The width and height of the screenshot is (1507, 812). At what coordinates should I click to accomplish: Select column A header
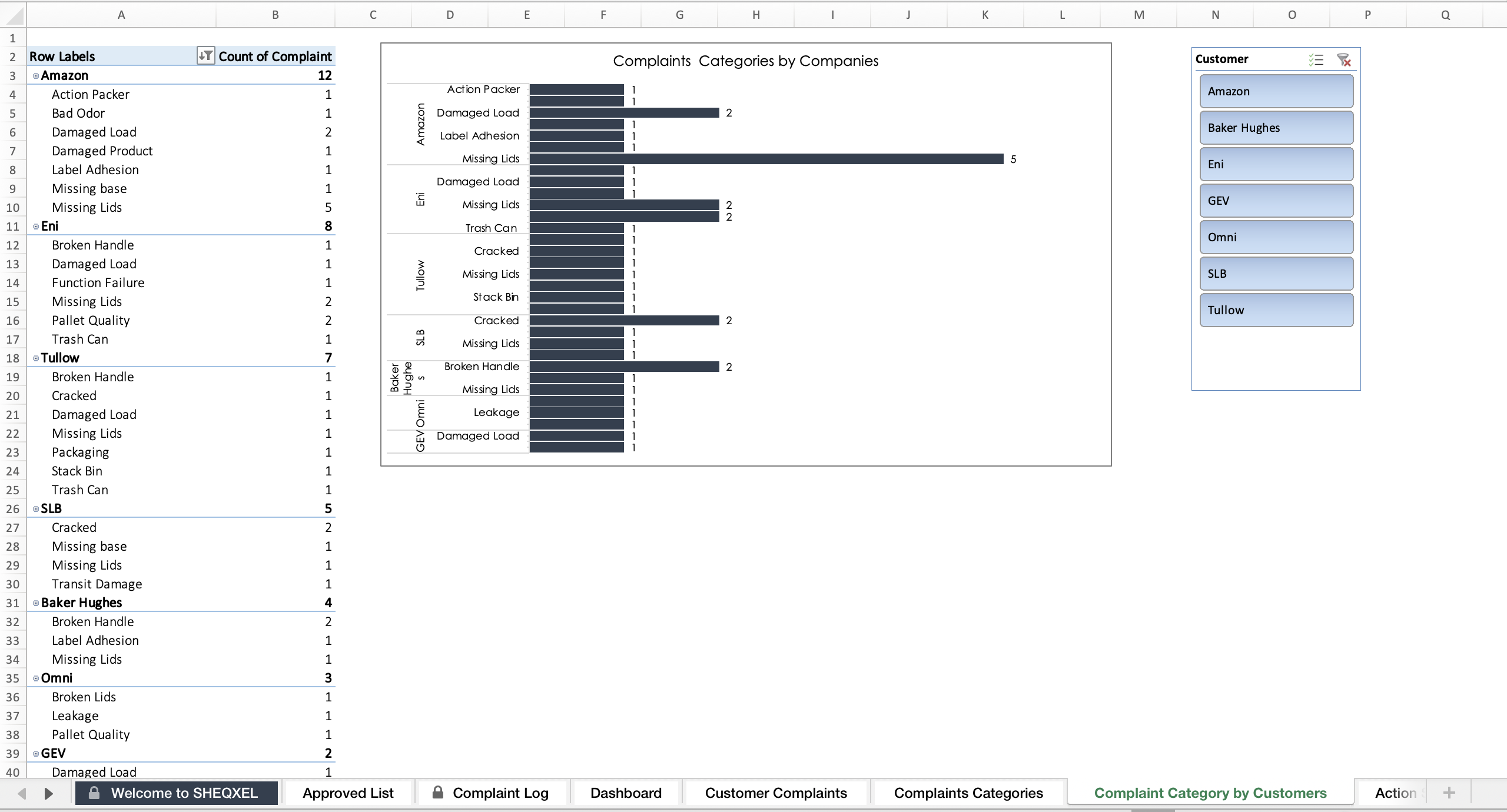click(x=121, y=15)
